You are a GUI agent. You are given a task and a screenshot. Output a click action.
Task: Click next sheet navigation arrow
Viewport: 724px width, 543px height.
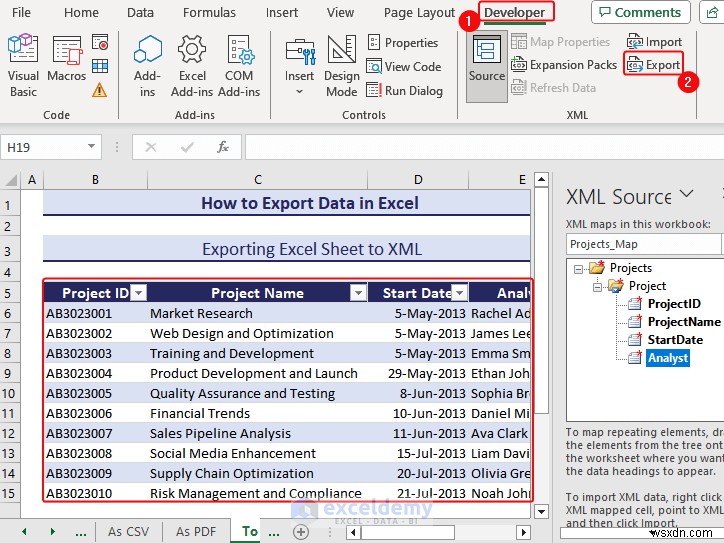click(53, 531)
